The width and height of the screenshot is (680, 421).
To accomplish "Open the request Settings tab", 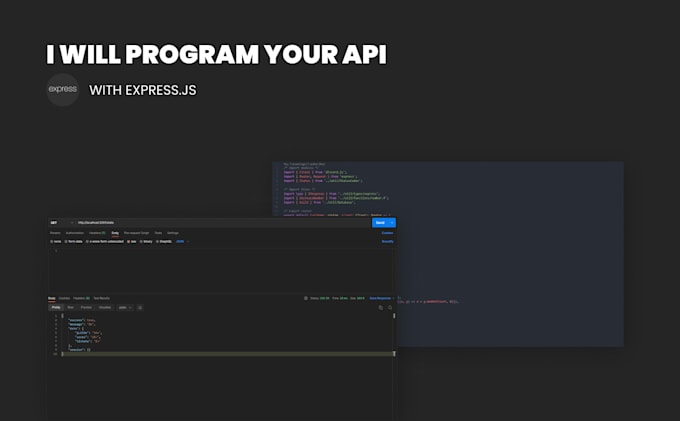I will pyautogui.click(x=173, y=233).
